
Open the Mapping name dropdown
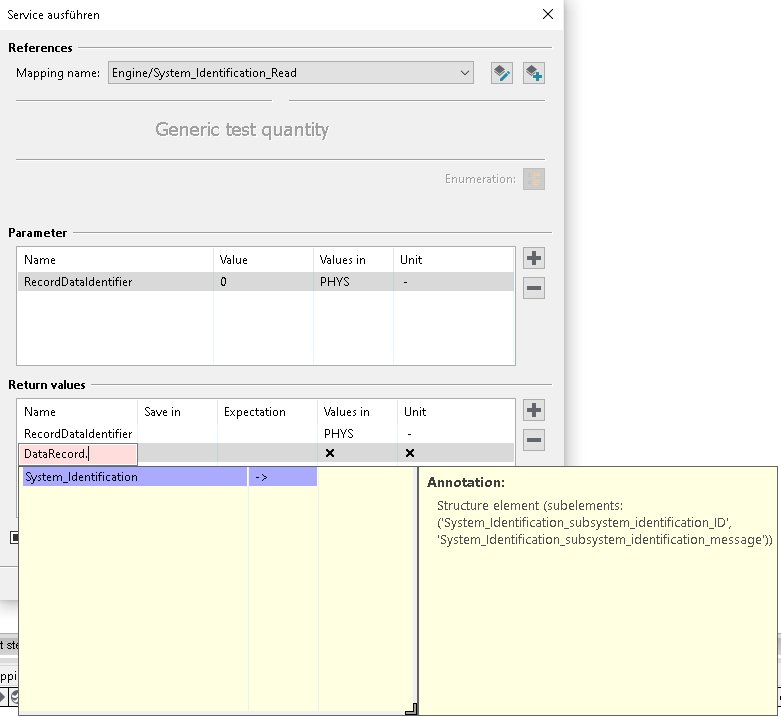(290, 73)
